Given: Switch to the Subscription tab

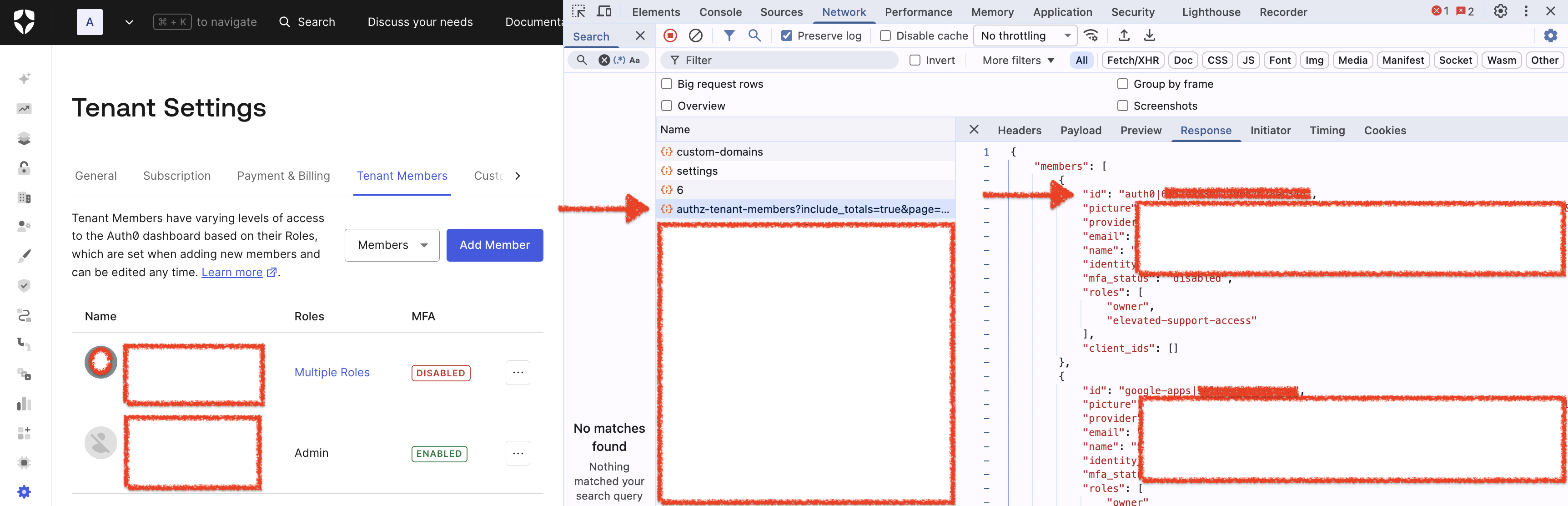Looking at the screenshot, I should tap(177, 176).
